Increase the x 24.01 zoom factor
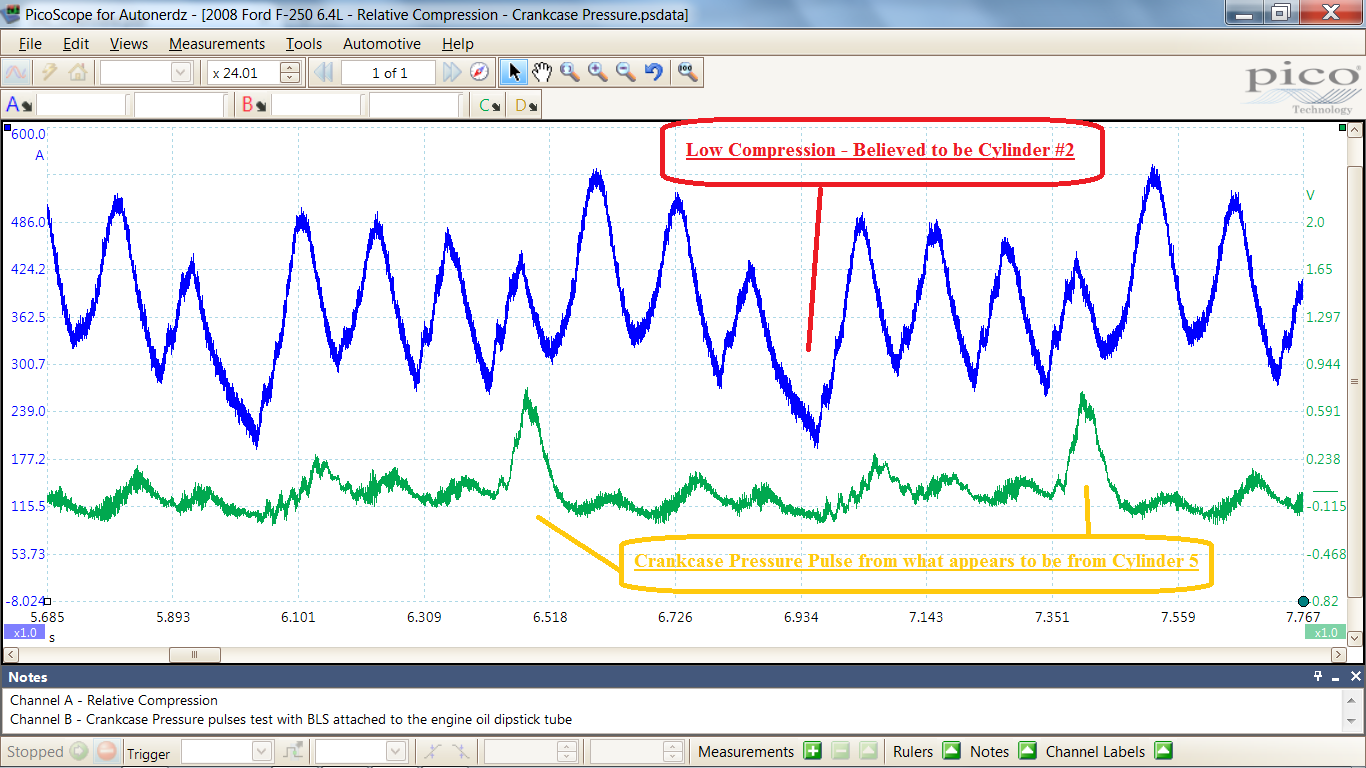Image resolution: width=1366 pixels, height=768 pixels. [x=290, y=67]
